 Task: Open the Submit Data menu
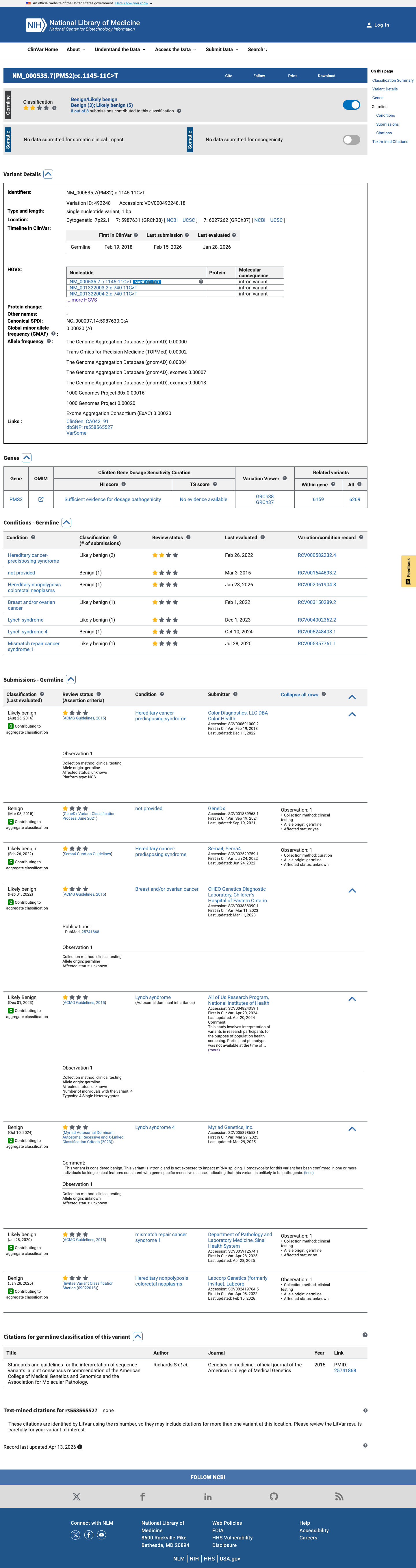coord(222,49)
